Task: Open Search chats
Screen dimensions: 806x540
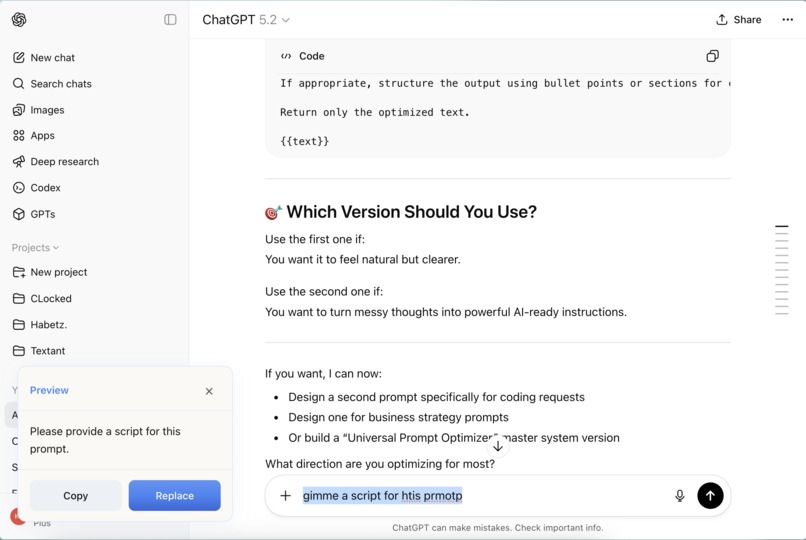Action: 52,84
